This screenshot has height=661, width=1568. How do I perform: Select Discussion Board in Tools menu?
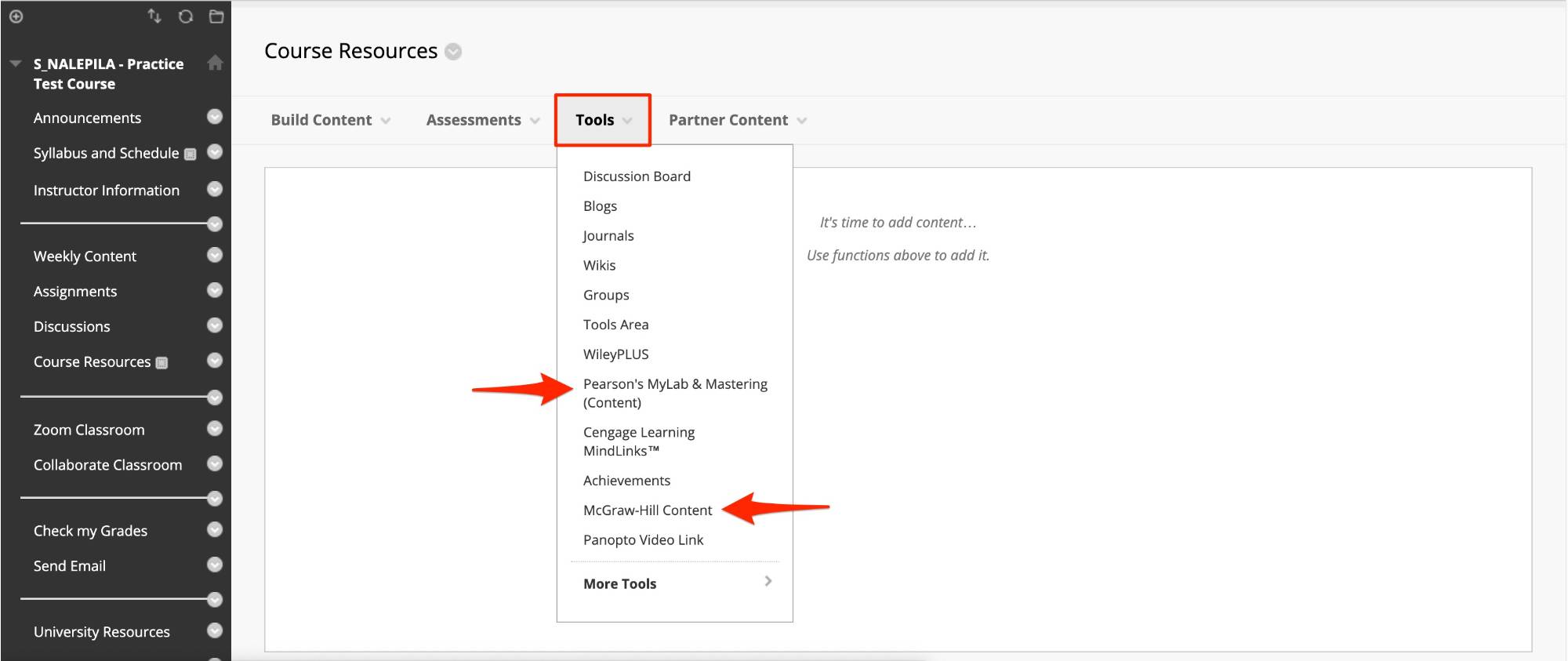(637, 176)
